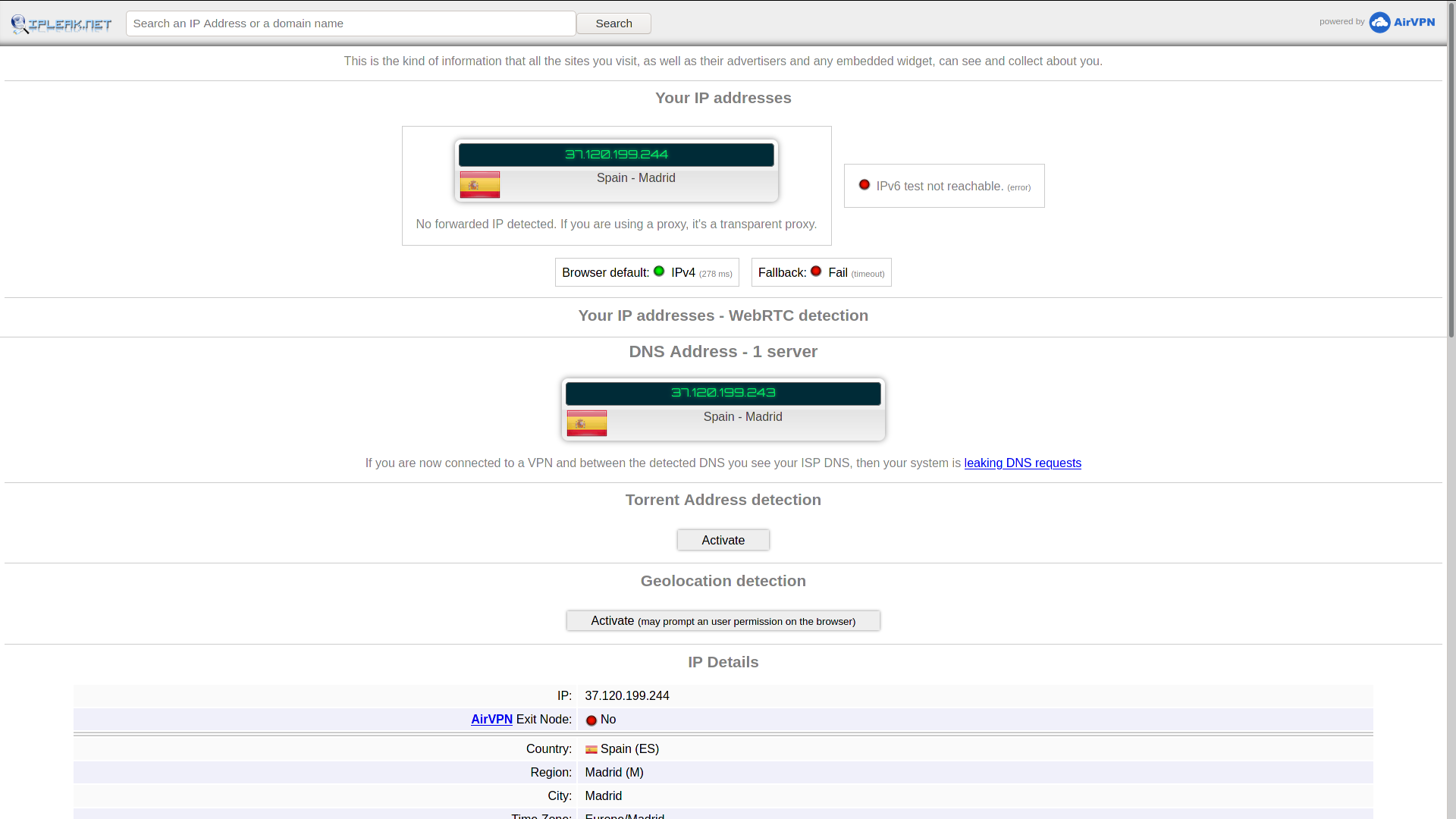Image resolution: width=1456 pixels, height=819 pixels.
Task: Click the green Browser default IPv4 indicator
Action: tap(659, 271)
